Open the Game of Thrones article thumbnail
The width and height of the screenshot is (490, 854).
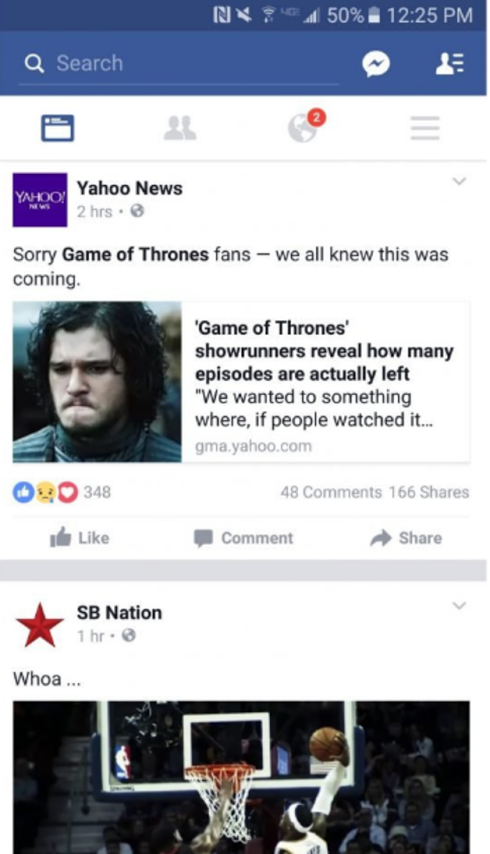[x=97, y=382]
